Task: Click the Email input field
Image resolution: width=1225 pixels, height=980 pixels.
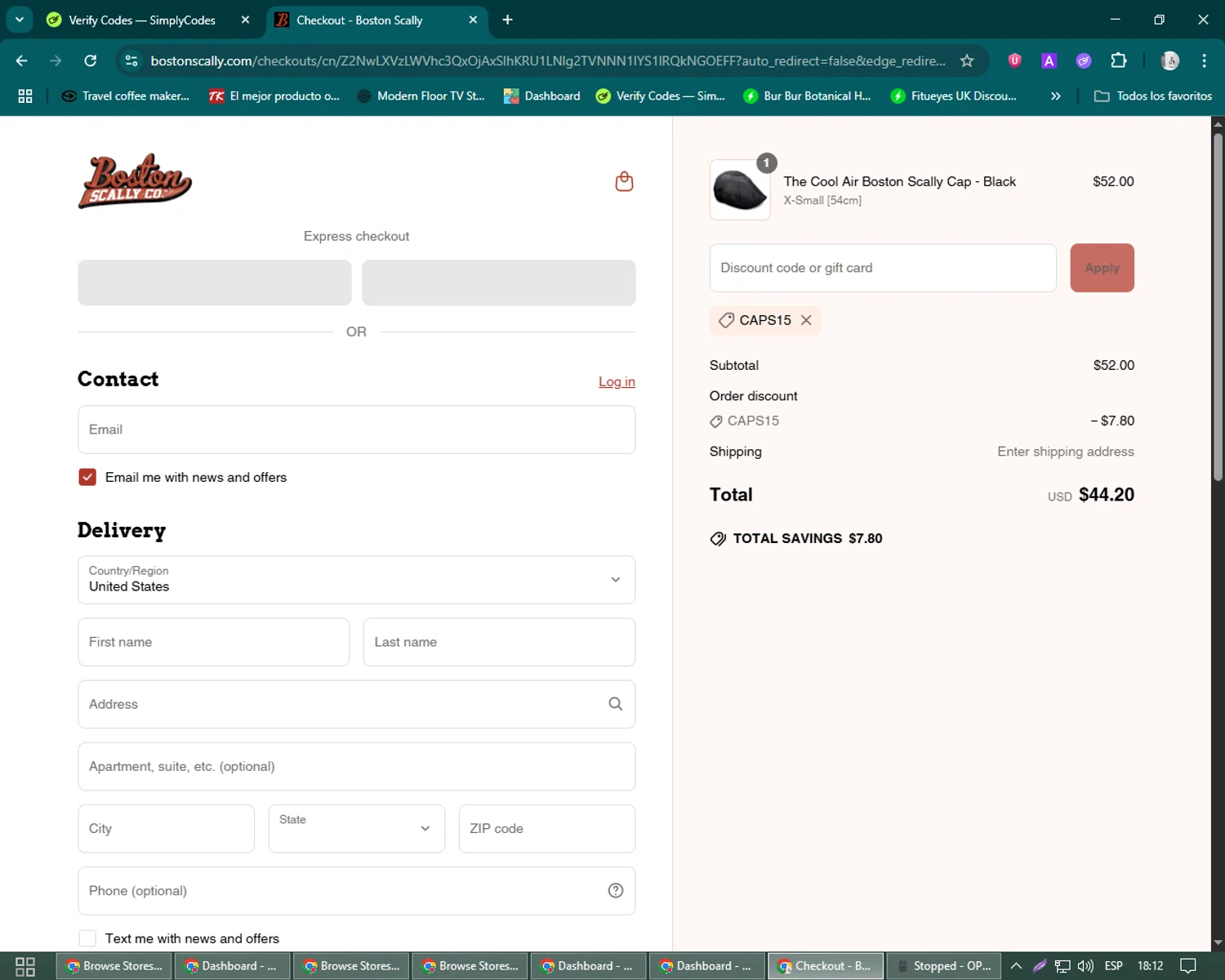Action: [356, 430]
